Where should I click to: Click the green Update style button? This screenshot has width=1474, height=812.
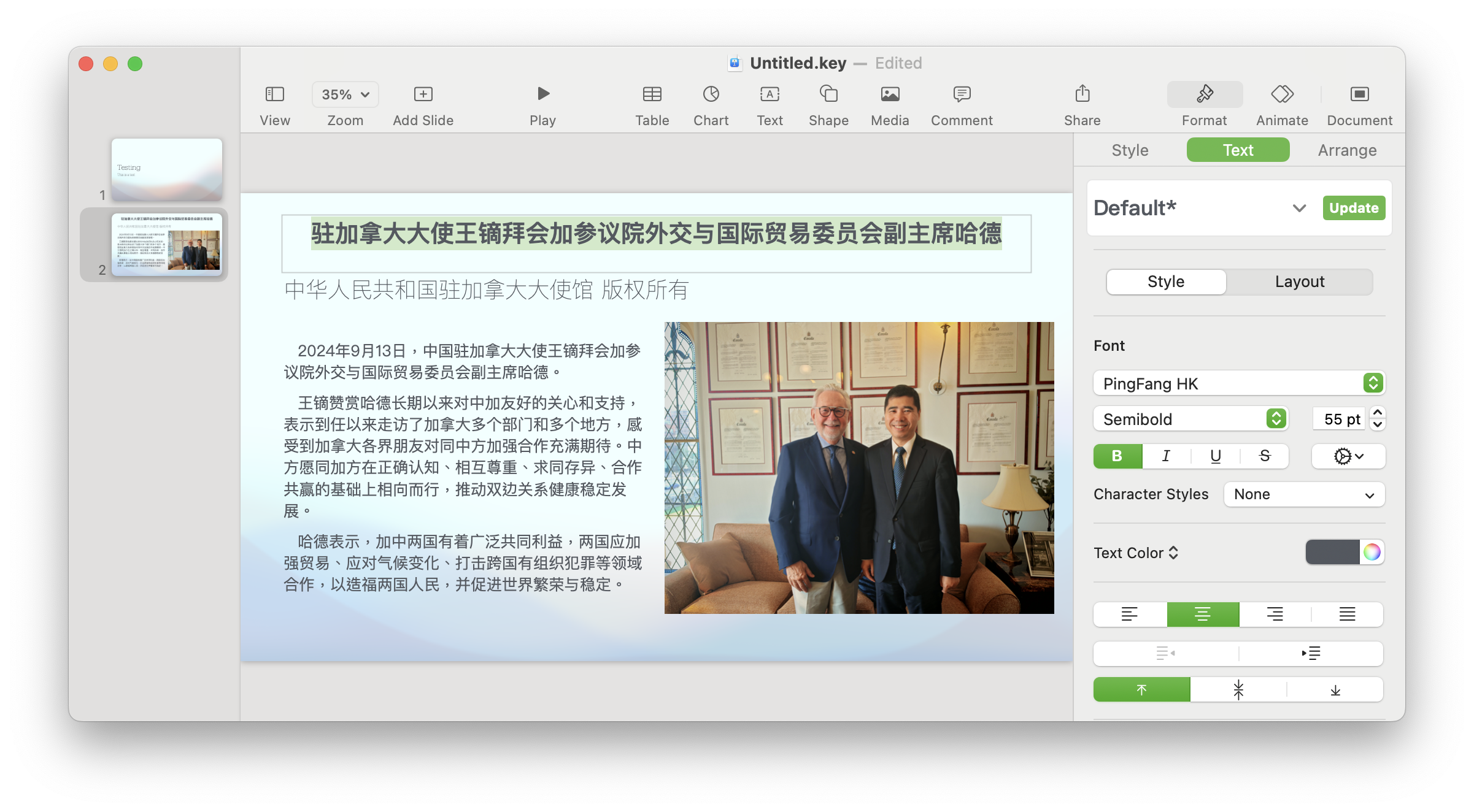point(1354,208)
